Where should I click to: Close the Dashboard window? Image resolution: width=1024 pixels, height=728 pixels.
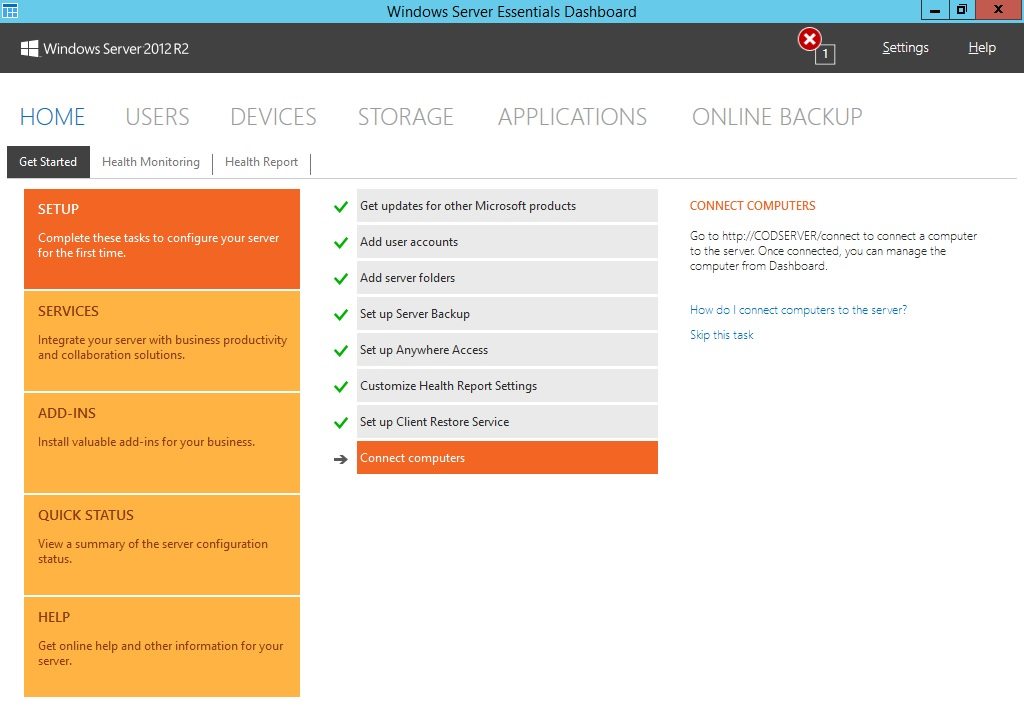tap(999, 10)
